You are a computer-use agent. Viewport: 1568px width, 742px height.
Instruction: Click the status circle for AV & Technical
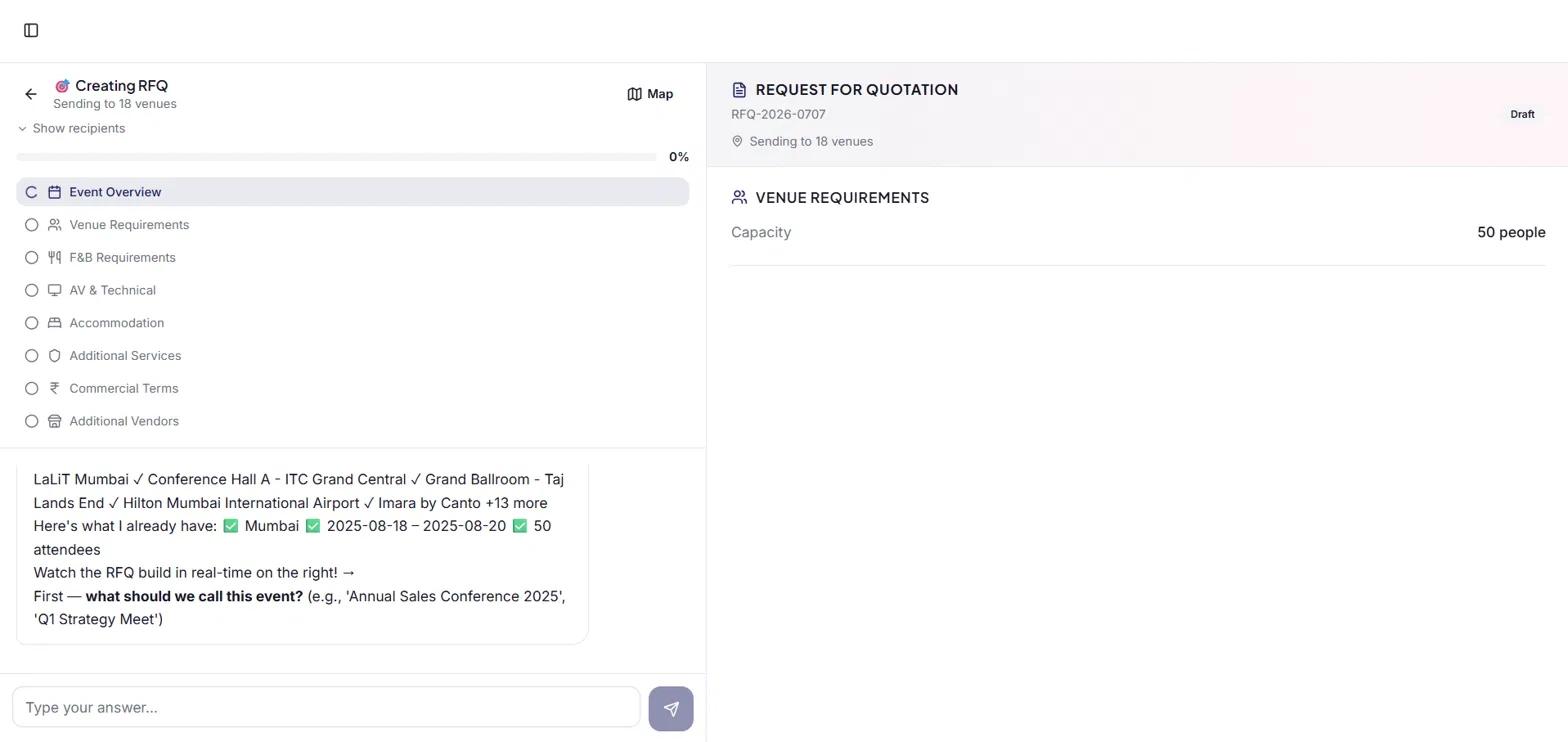tap(32, 290)
